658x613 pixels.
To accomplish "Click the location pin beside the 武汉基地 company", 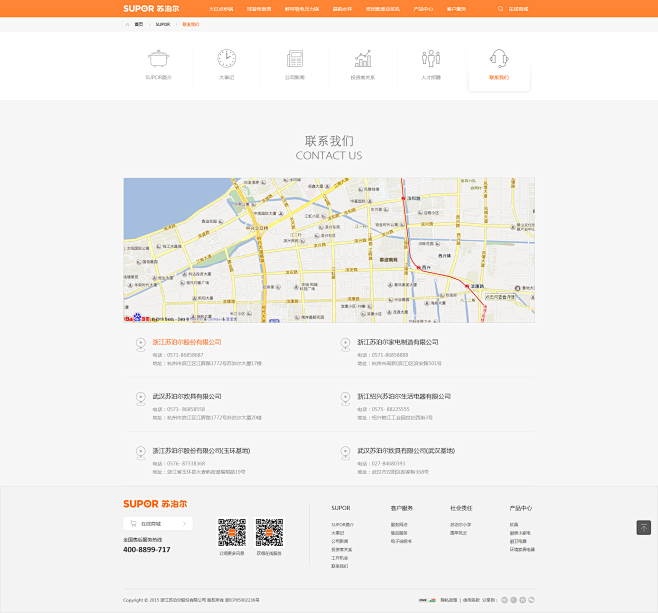I will pyautogui.click(x=345, y=453).
